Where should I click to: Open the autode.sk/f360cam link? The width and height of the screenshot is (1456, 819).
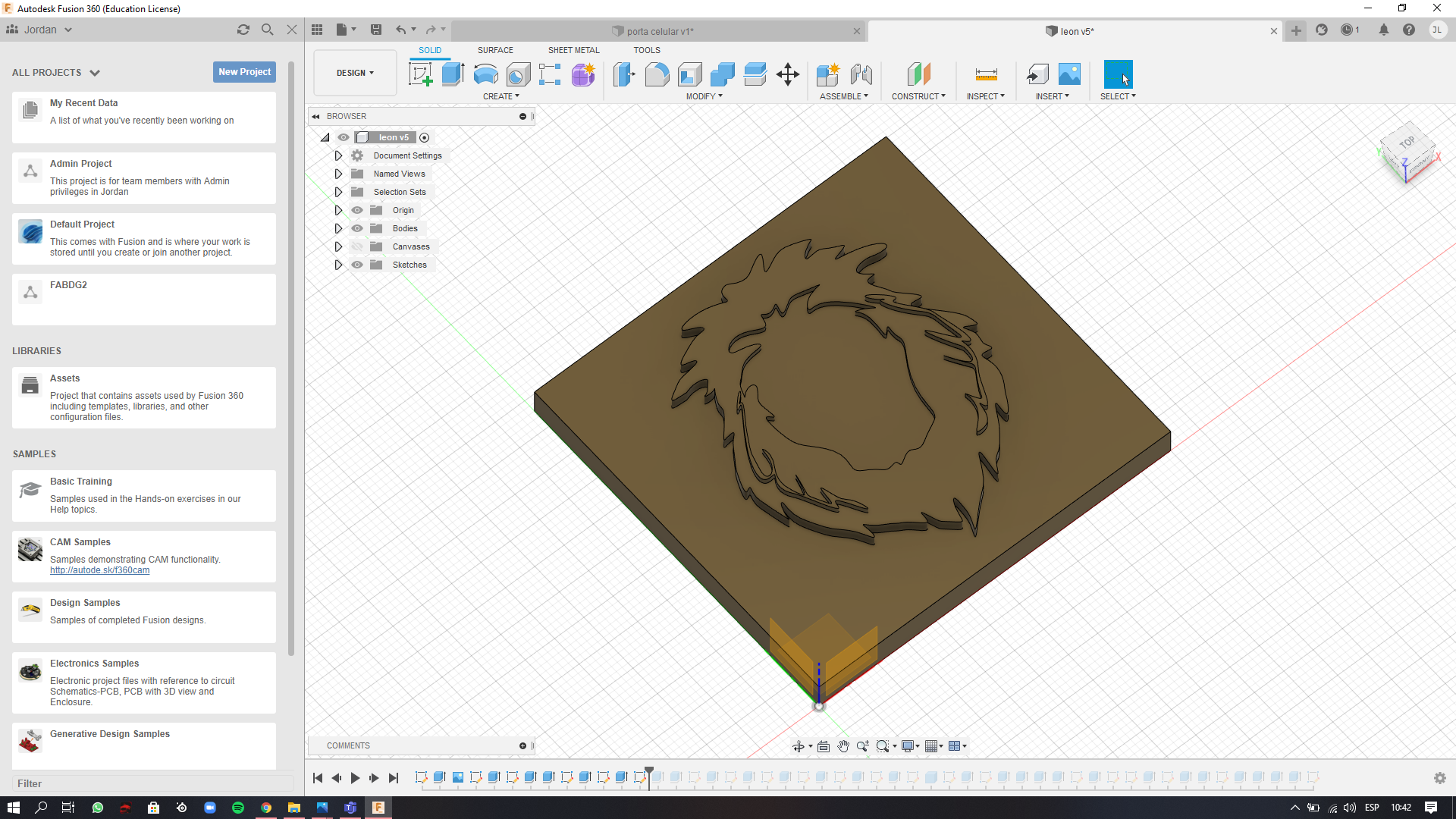[x=99, y=570]
